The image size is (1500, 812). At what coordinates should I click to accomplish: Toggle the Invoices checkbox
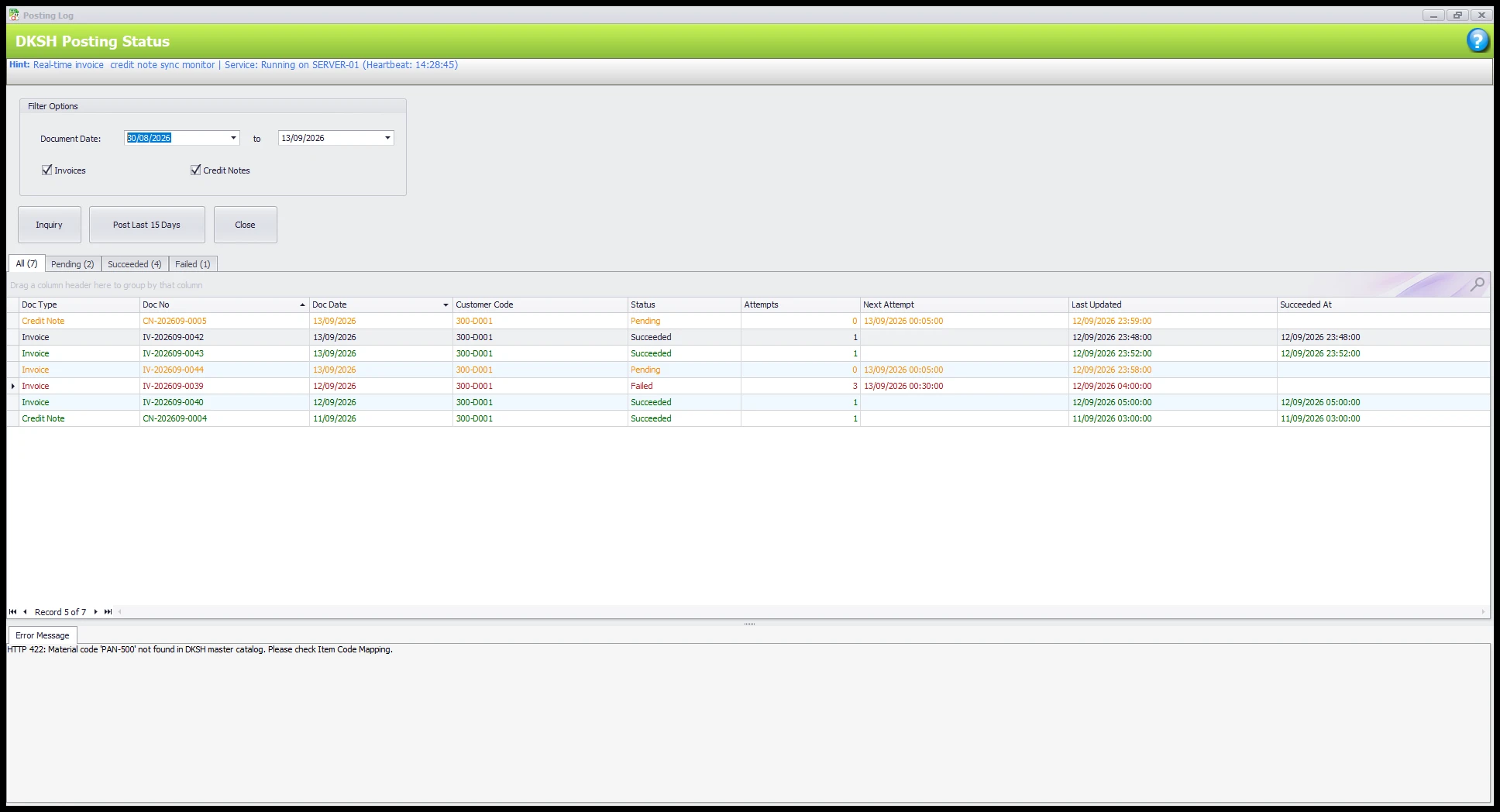click(46, 170)
